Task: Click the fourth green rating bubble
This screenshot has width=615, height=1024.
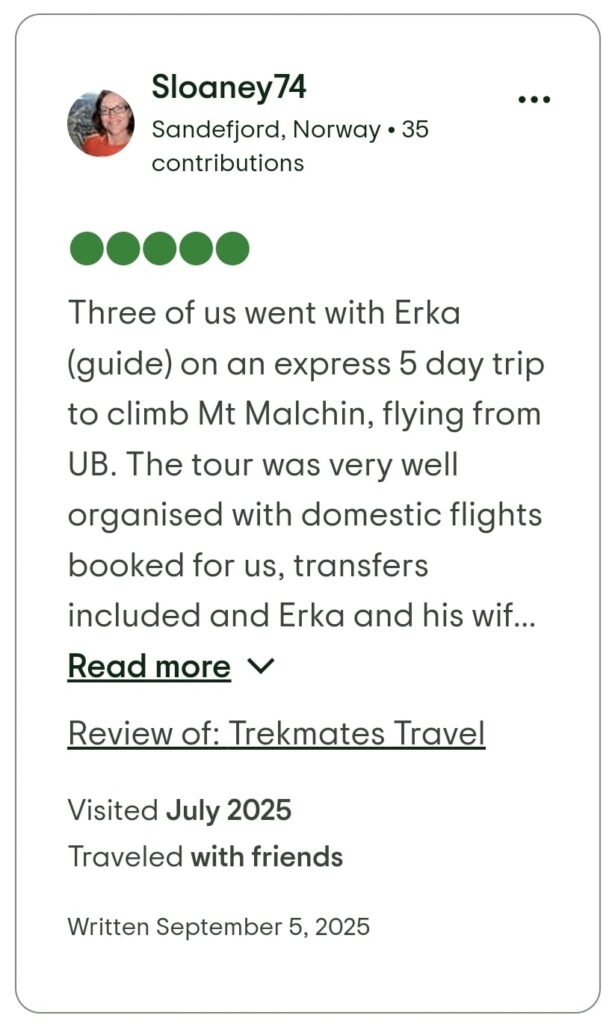Action: click(196, 248)
